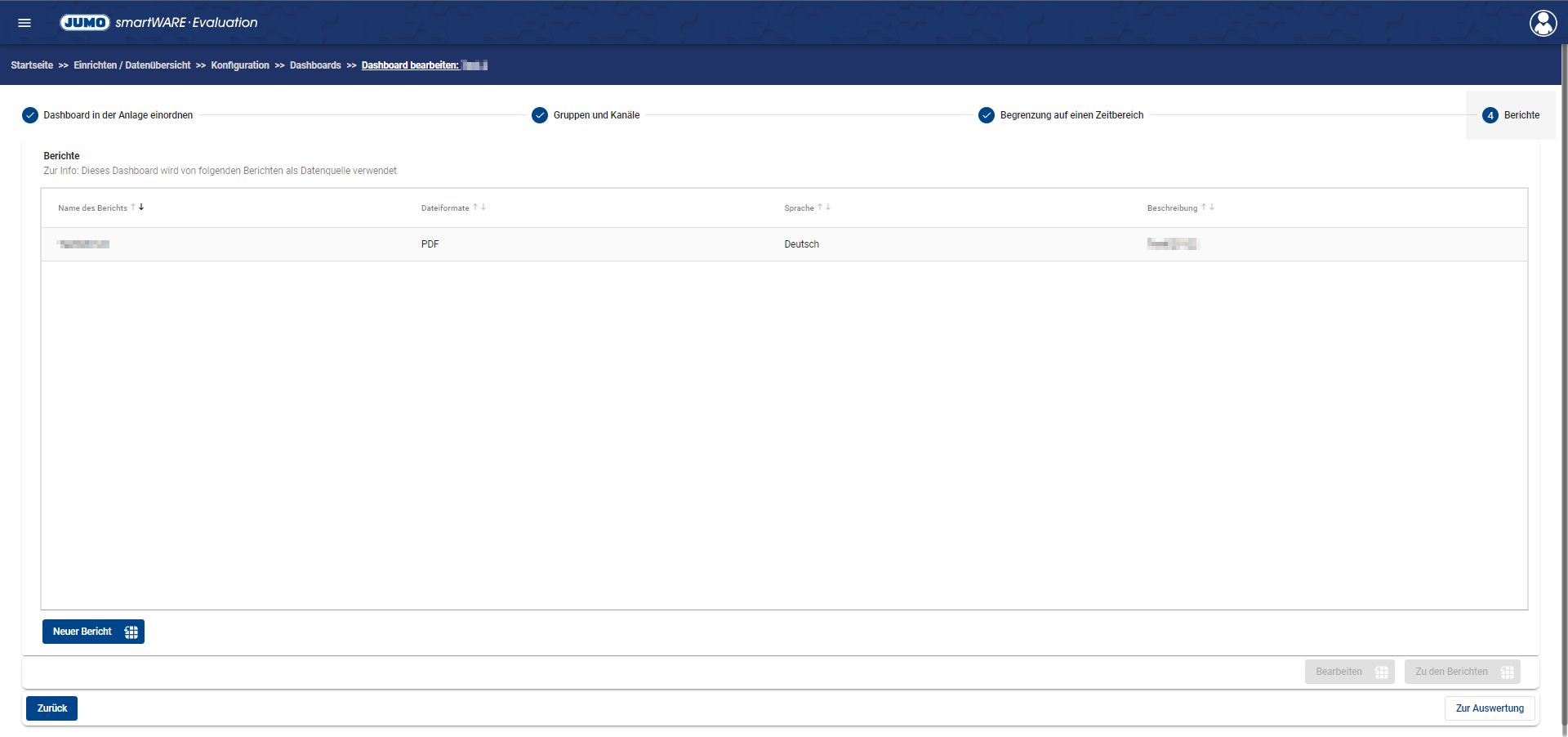Open the hamburger navigation menu
The width and height of the screenshot is (1568, 737).
coord(24,23)
